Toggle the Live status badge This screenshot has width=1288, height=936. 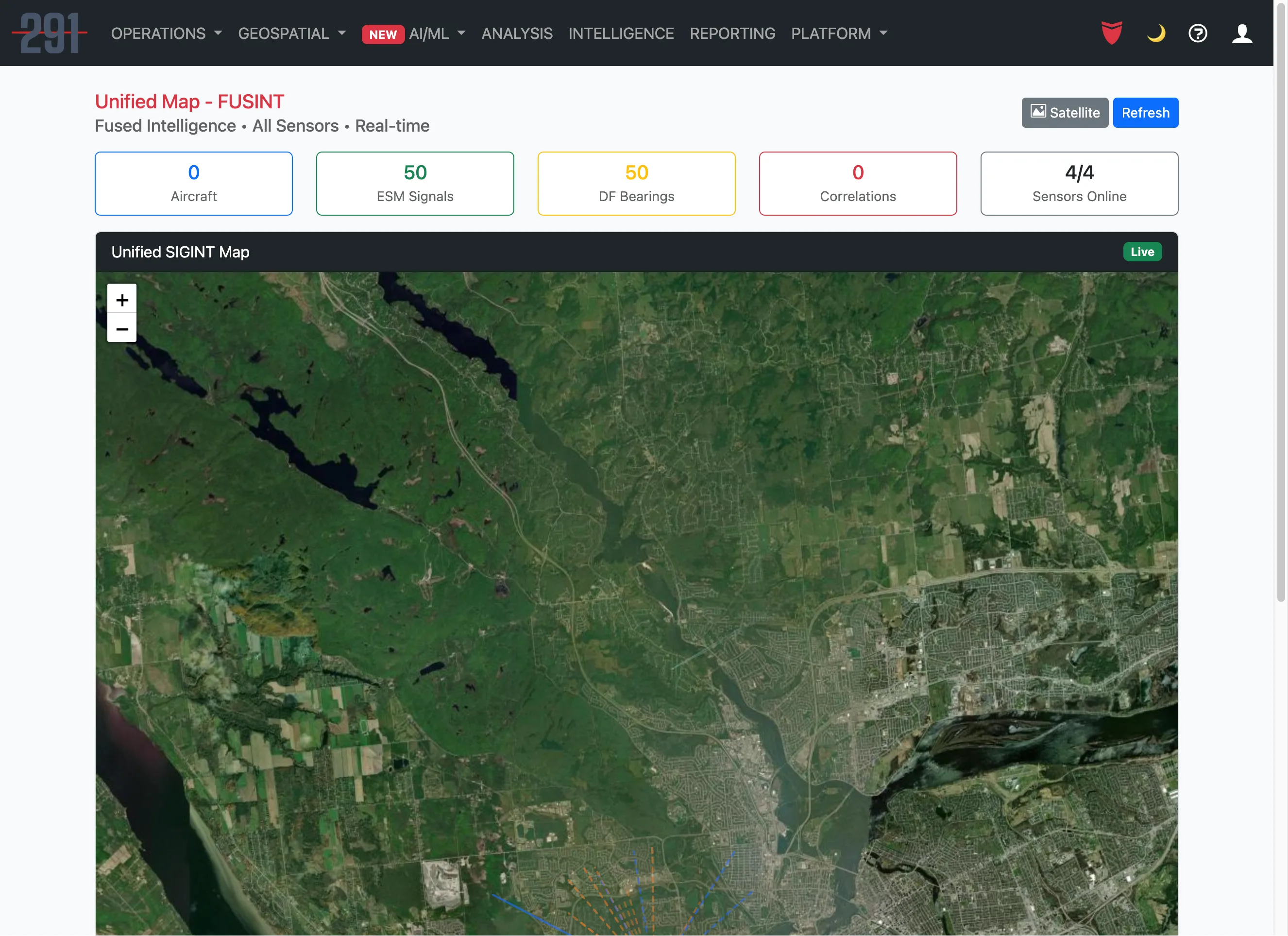[1142, 252]
